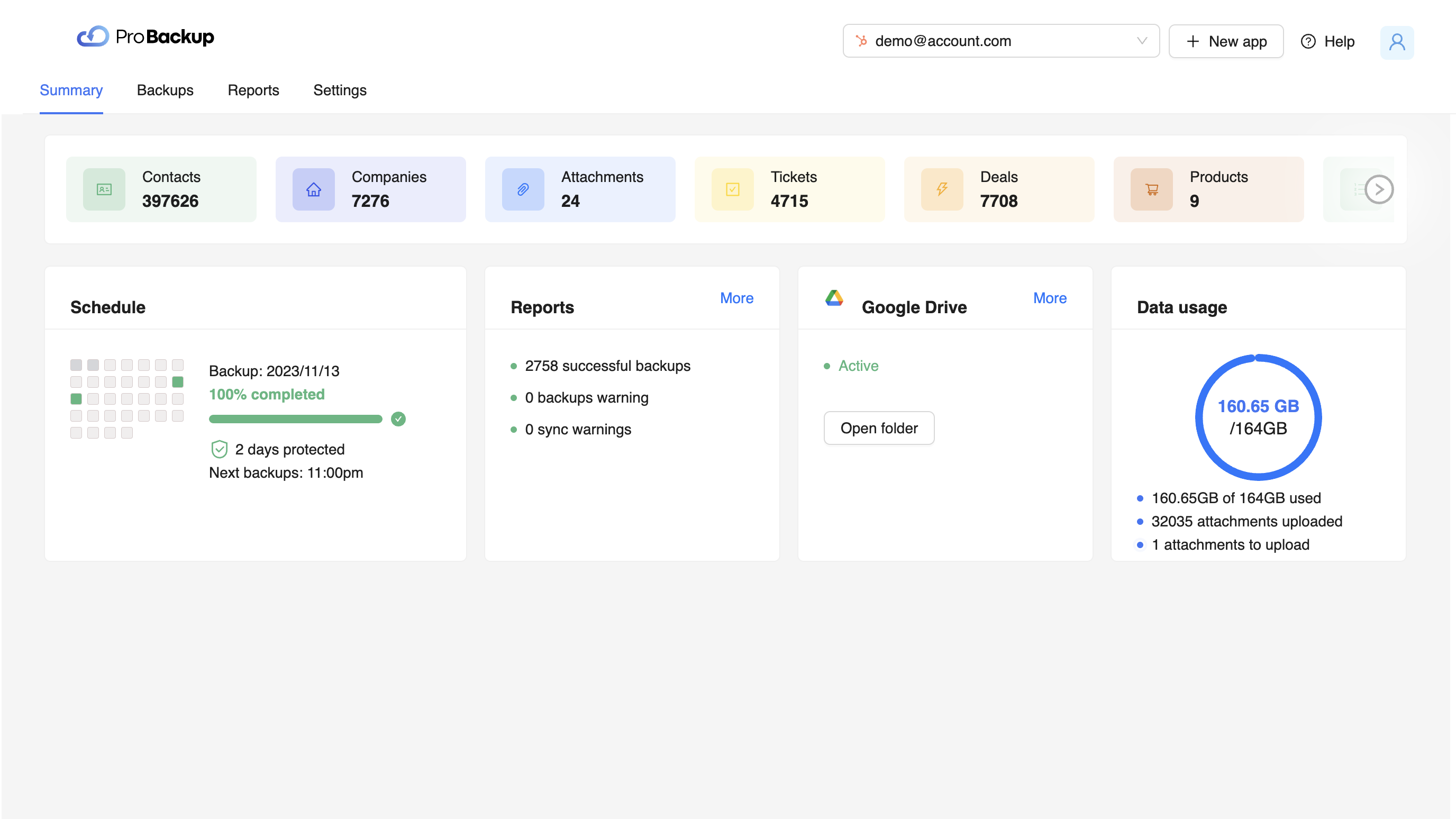Click the Attachments paperclip icon
1456x819 pixels.
522,189
